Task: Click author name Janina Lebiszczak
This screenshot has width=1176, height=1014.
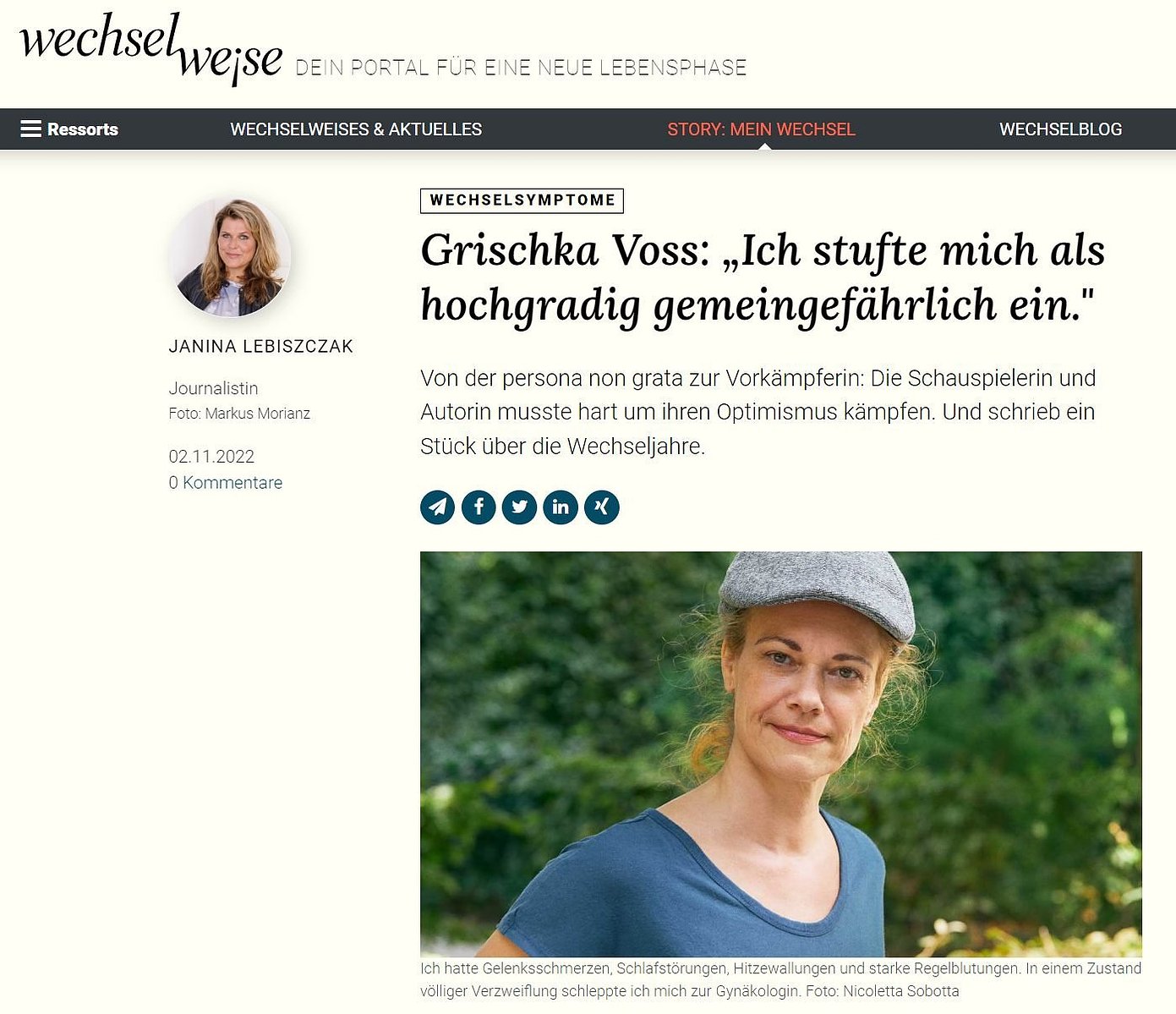Action: (261, 346)
